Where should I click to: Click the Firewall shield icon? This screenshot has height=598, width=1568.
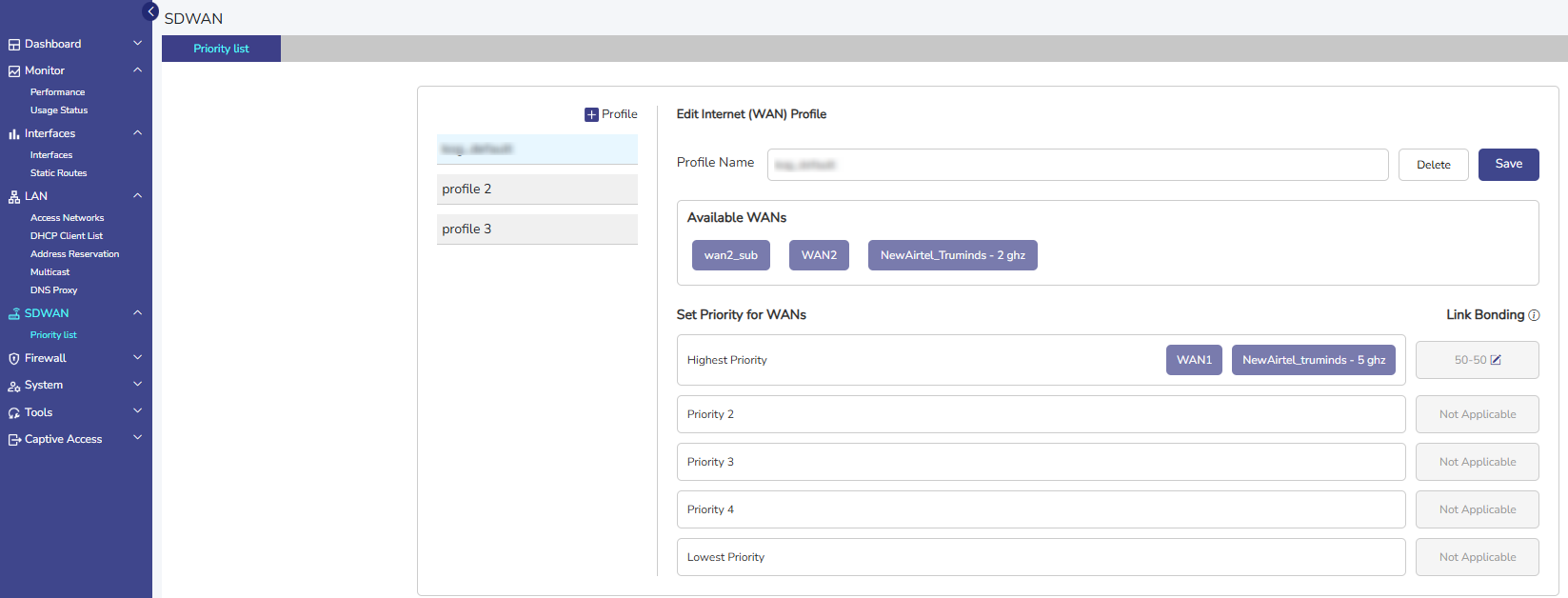13,359
